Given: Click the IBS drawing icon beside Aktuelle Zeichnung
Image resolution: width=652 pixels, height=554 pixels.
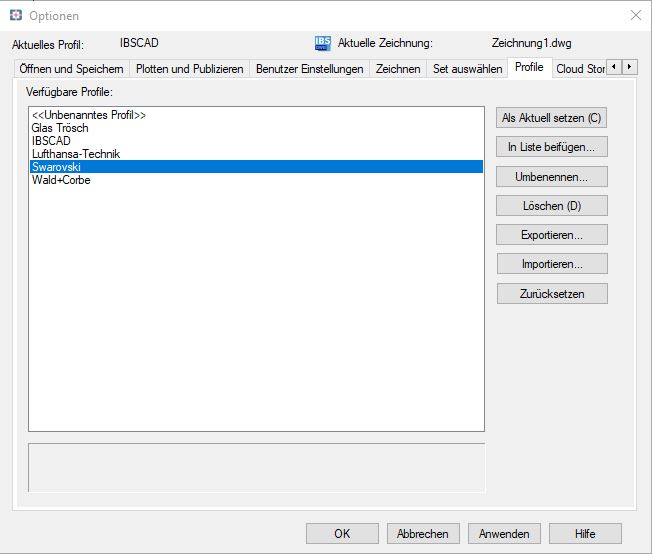Looking at the screenshot, I should tap(323, 43).
